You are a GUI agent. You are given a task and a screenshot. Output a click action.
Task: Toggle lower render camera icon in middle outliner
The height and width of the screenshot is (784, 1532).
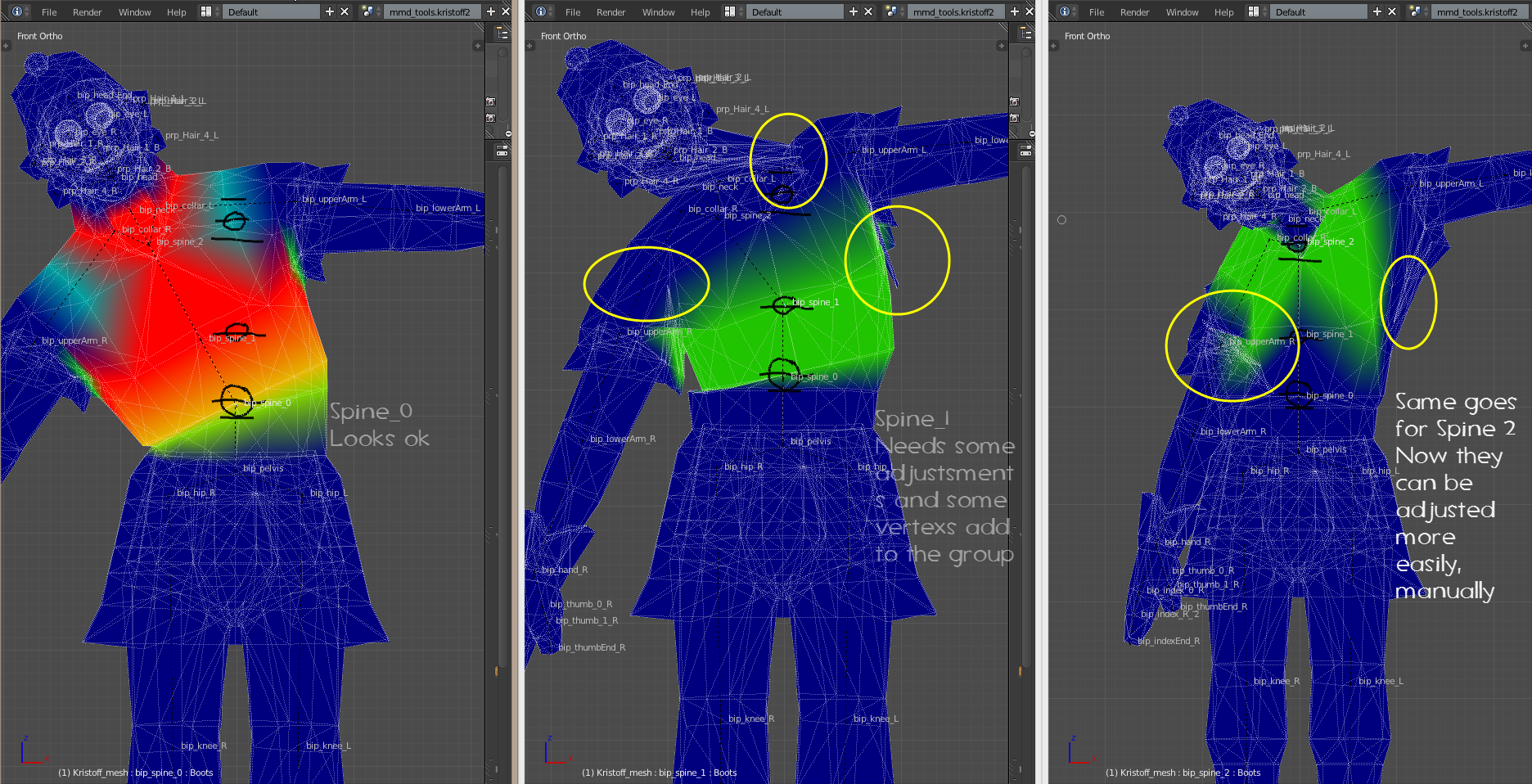click(x=1015, y=118)
